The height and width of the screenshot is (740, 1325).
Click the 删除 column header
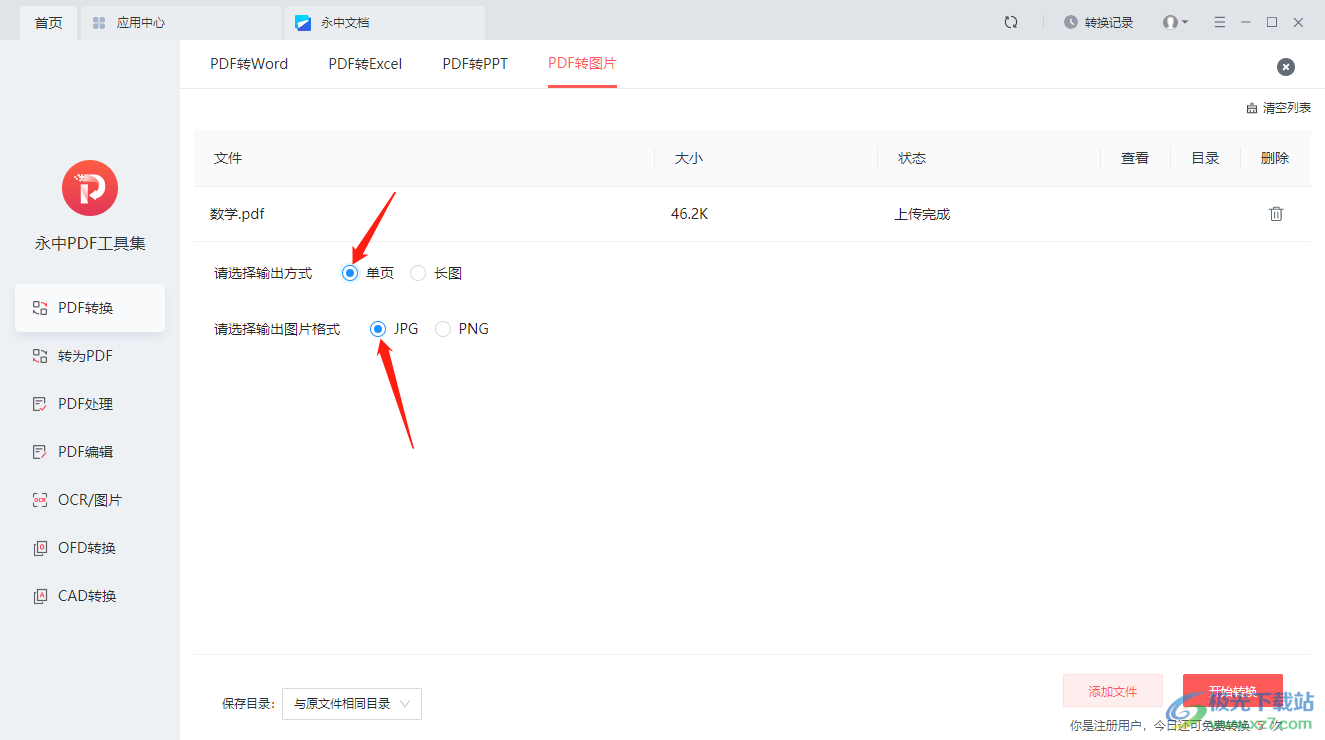1275,158
